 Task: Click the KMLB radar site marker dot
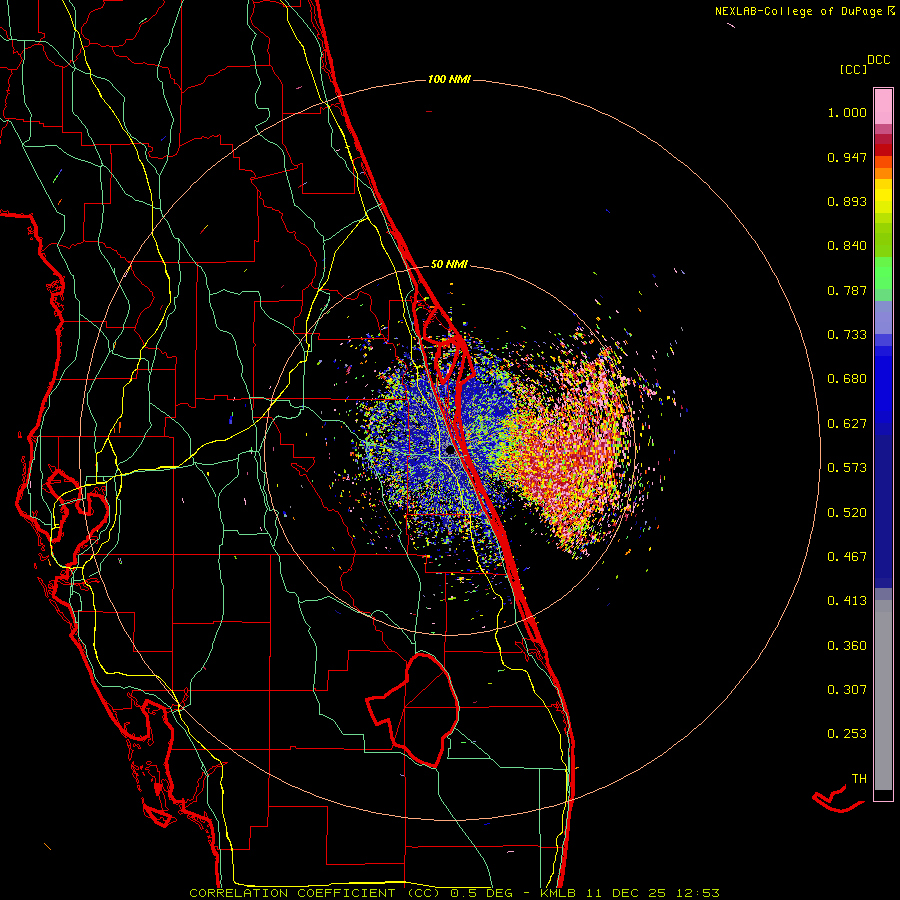click(449, 451)
